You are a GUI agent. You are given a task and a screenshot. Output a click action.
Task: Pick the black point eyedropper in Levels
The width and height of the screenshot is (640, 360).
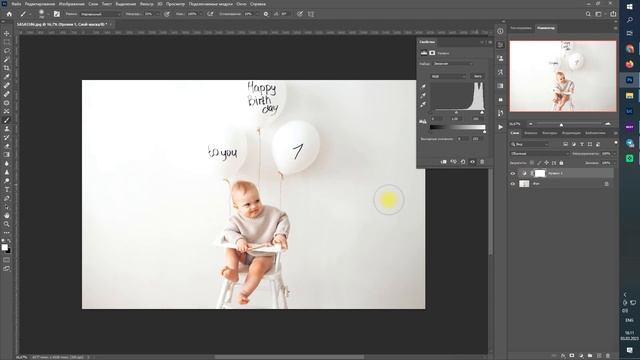point(423,87)
